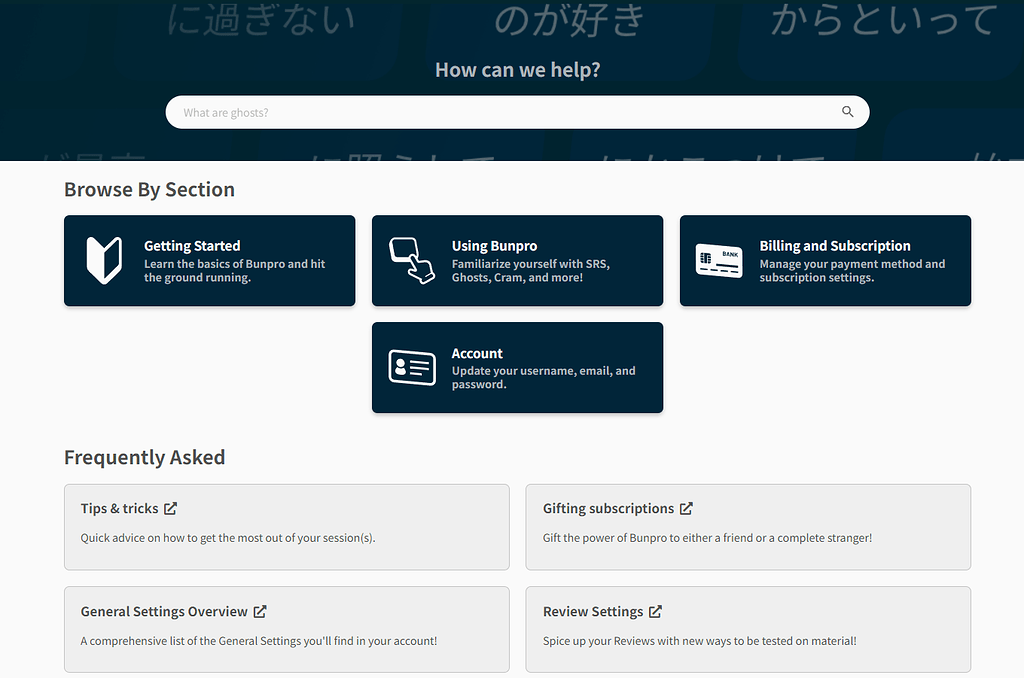Open the Gifting subscriptions article
Screen dimensions: 1024x678
(748, 527)
